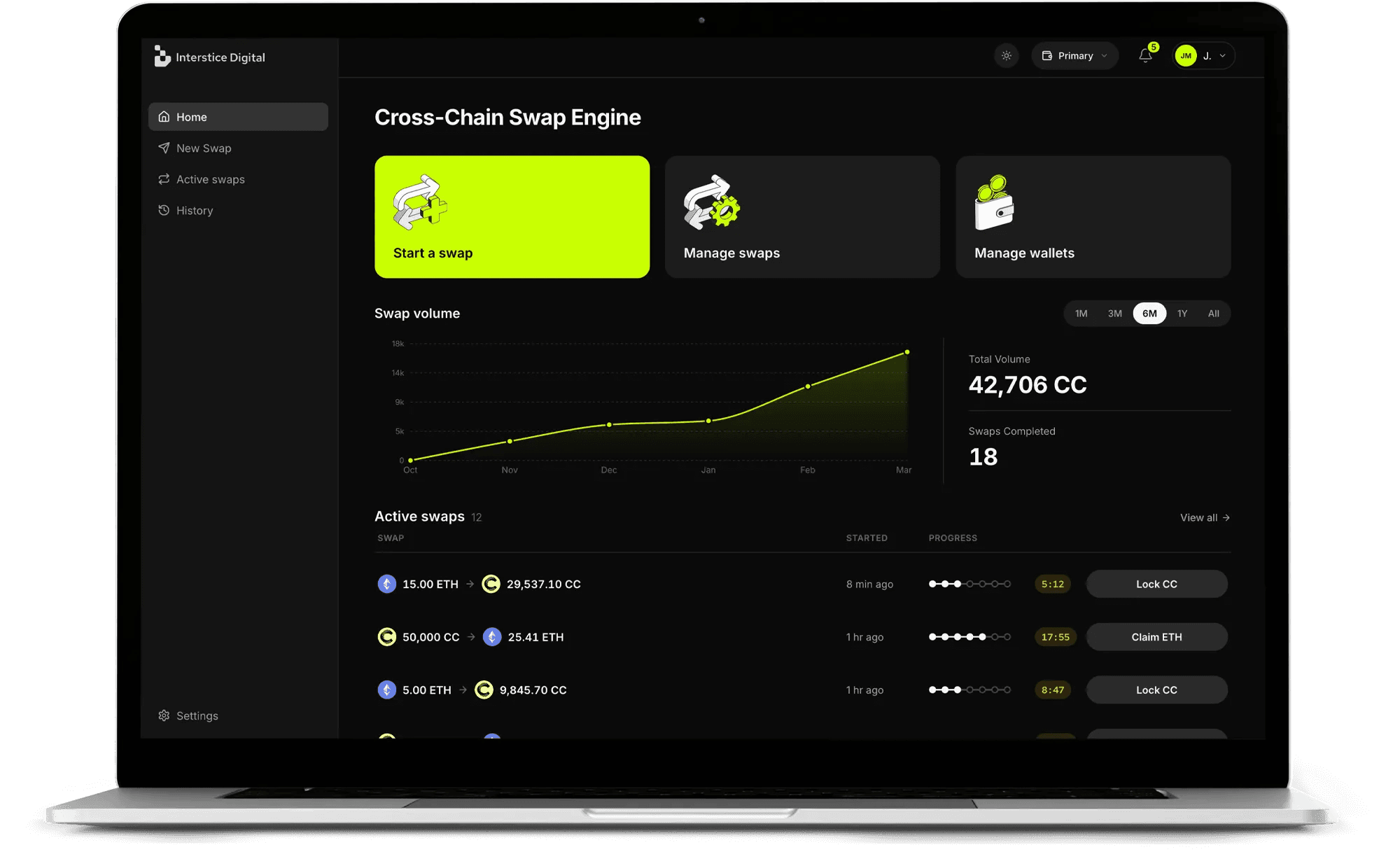This screenshot has width=1400, height=852.
Task: Click the Settings gear icon
Action: (x=164, y=715)
